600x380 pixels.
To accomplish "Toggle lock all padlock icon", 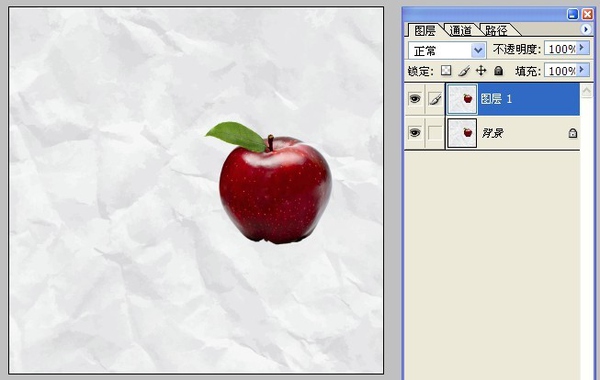I will [498, 70].
